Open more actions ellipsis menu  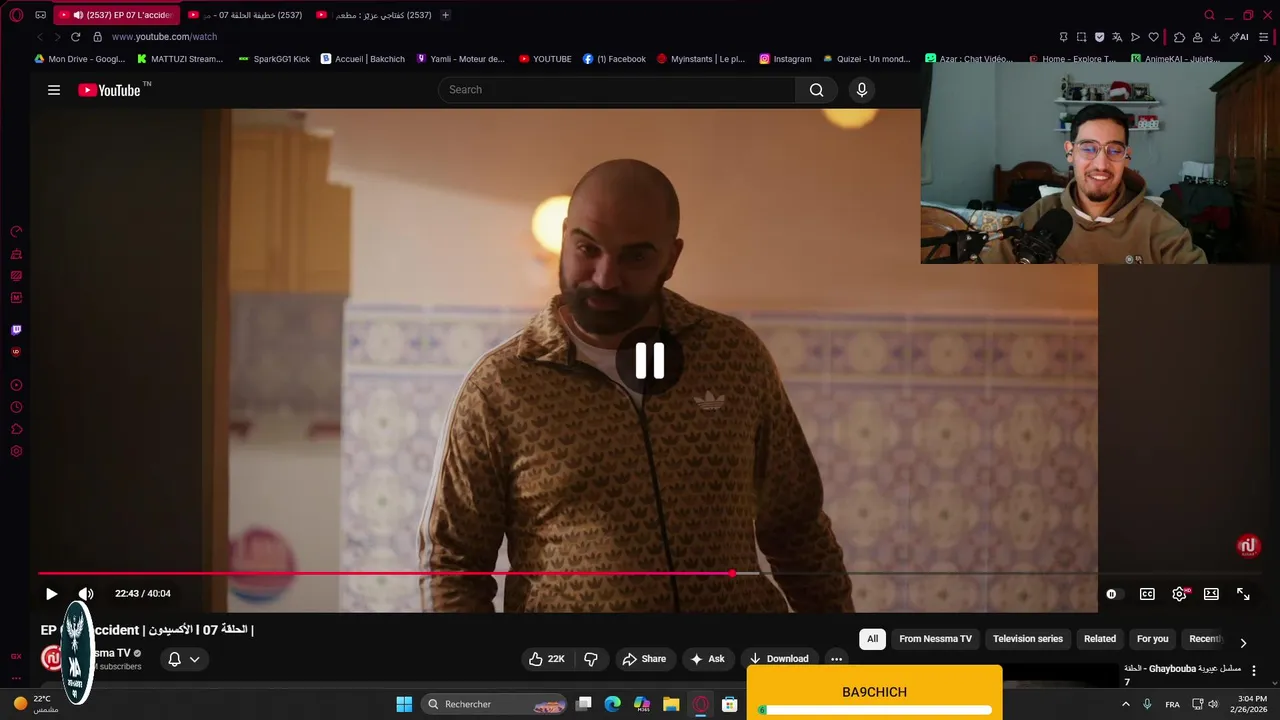(836, 659)
